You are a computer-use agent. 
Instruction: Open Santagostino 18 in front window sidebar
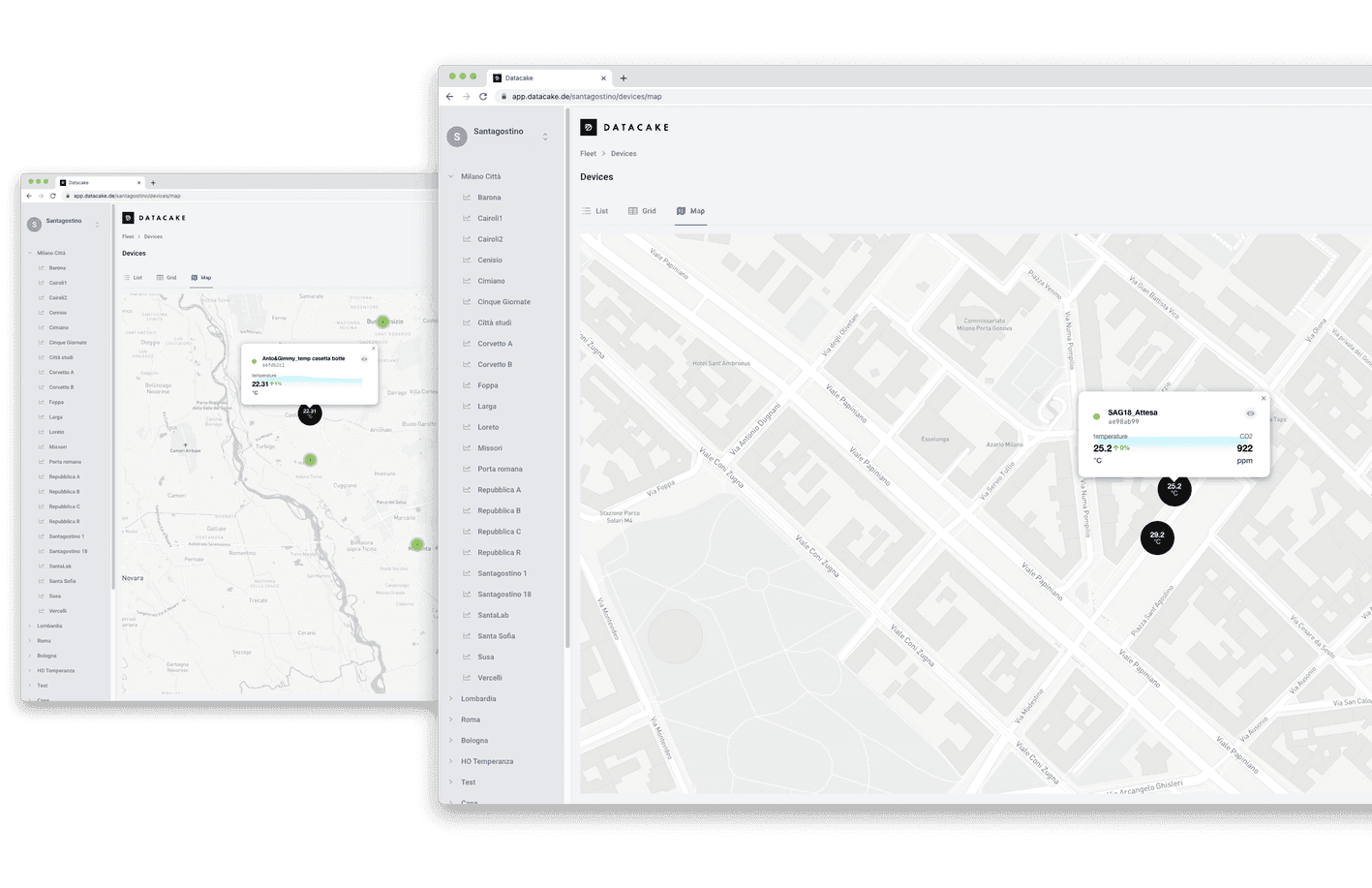click(503, 595)
